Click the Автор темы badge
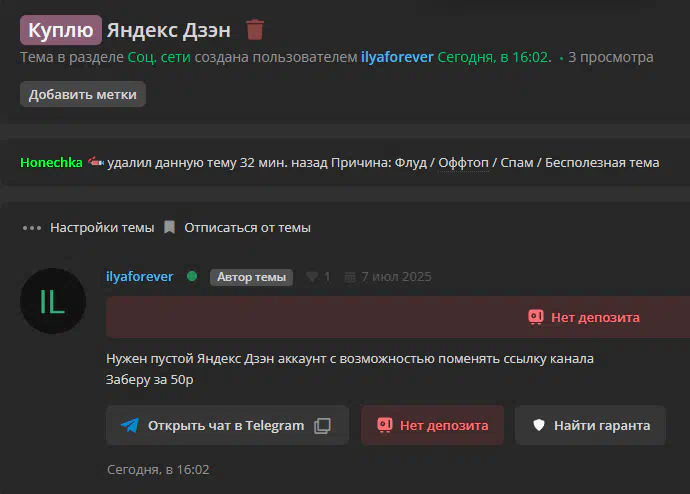 (x=251, y=277)
